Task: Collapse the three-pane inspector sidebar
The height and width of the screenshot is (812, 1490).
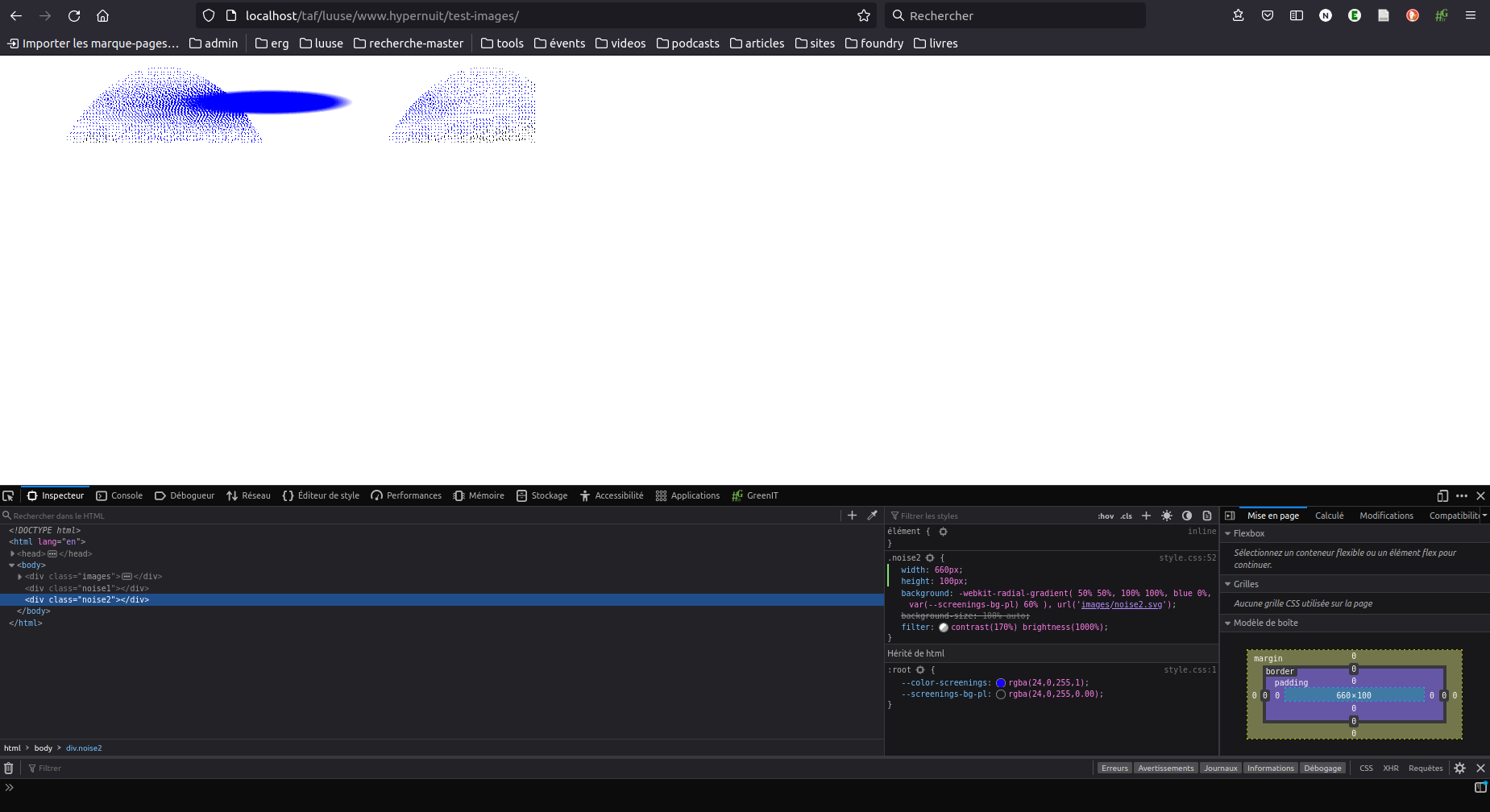Action: pyautogui.click(x=1230, y=516)
